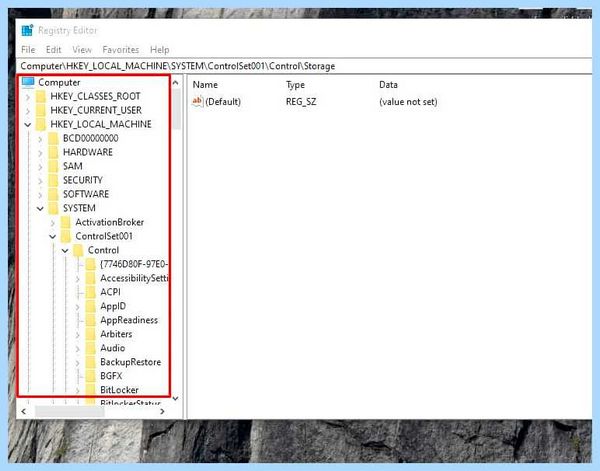Select the {7746D80F-97E0- key
The width and height of the screenshot is (600, 471).
(134, 264)
